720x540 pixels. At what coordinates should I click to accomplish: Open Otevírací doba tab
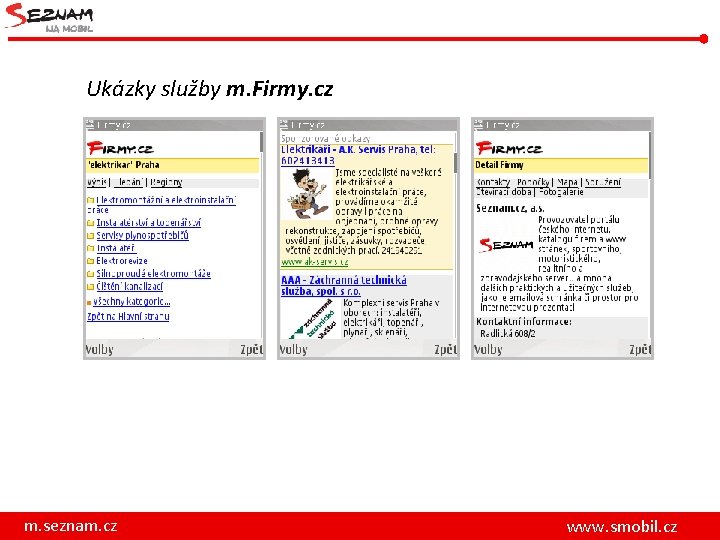tap(504, 192)
